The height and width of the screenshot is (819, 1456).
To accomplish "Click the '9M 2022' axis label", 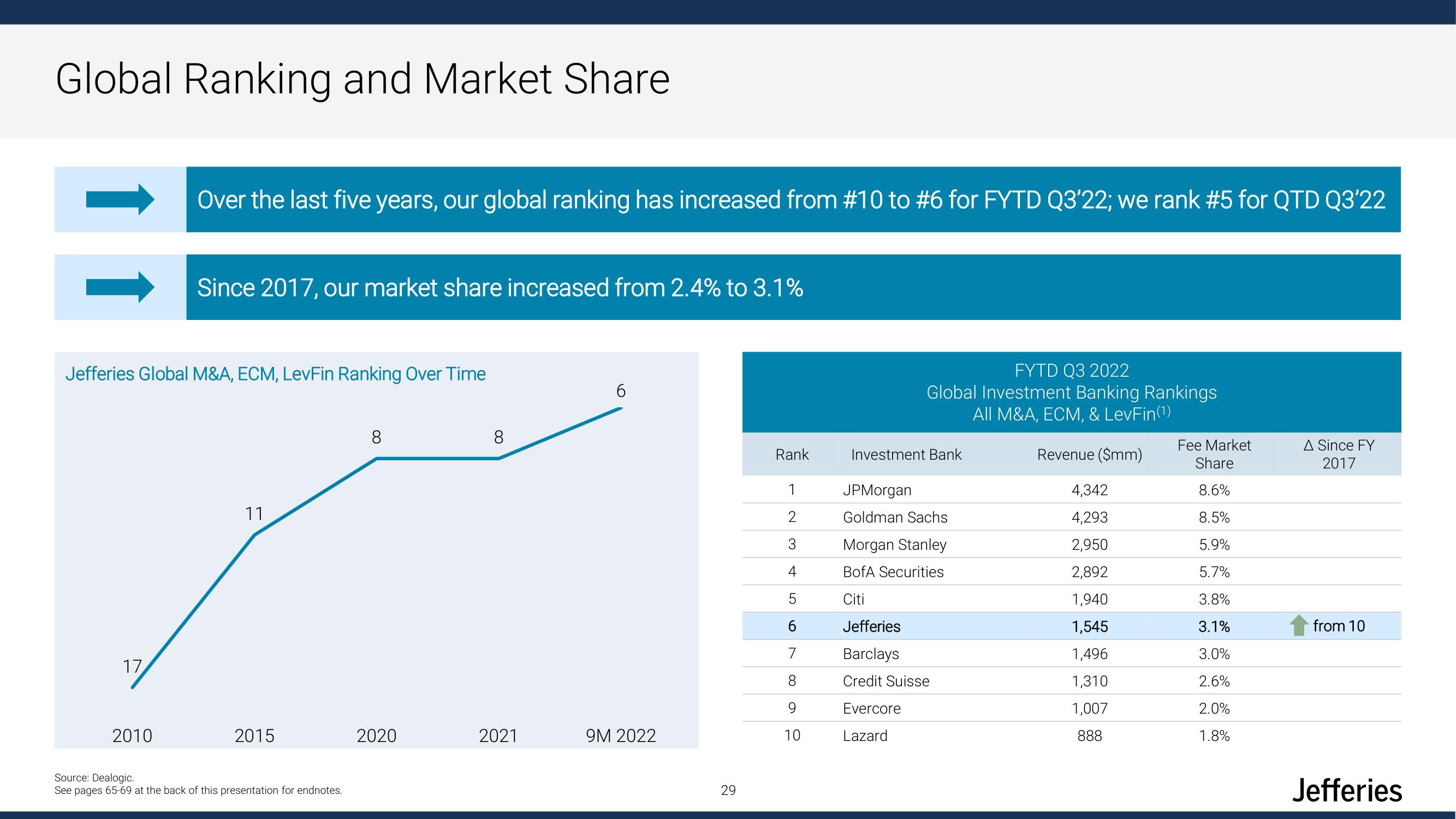I will [x=621, y=735].
